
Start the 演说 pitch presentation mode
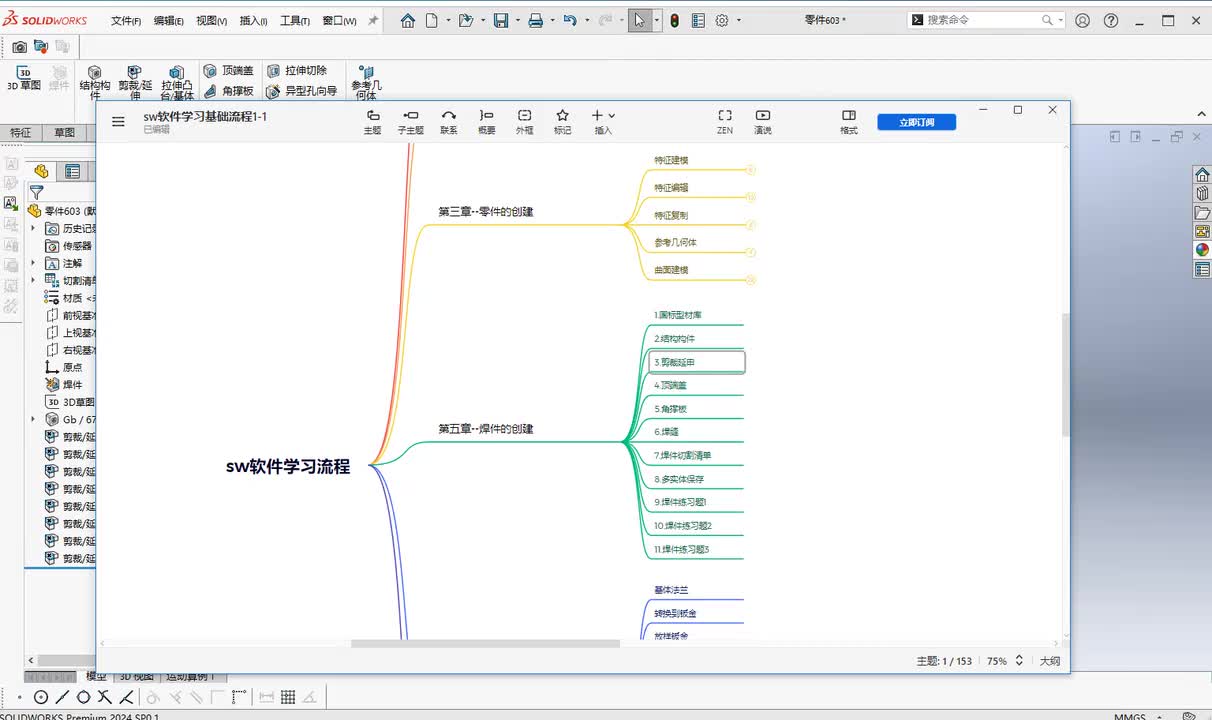tap(763, 122)
